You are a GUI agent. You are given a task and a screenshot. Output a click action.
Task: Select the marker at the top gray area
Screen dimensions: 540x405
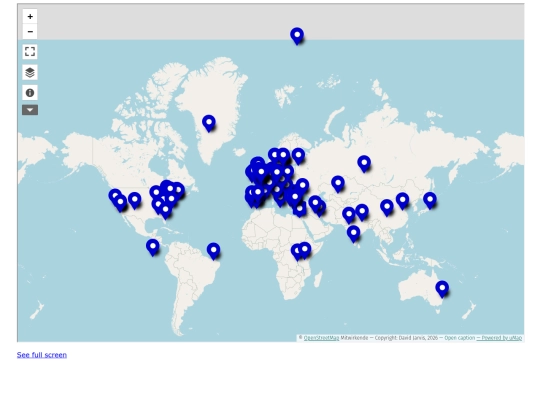297,36
